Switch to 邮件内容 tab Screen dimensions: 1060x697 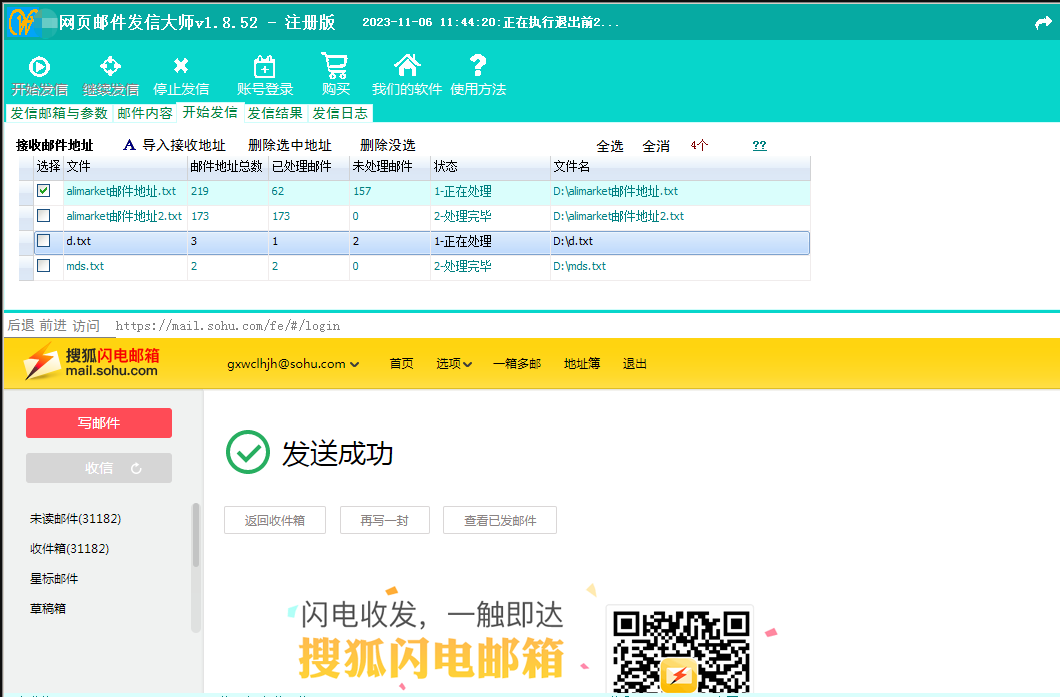(145, 113)
